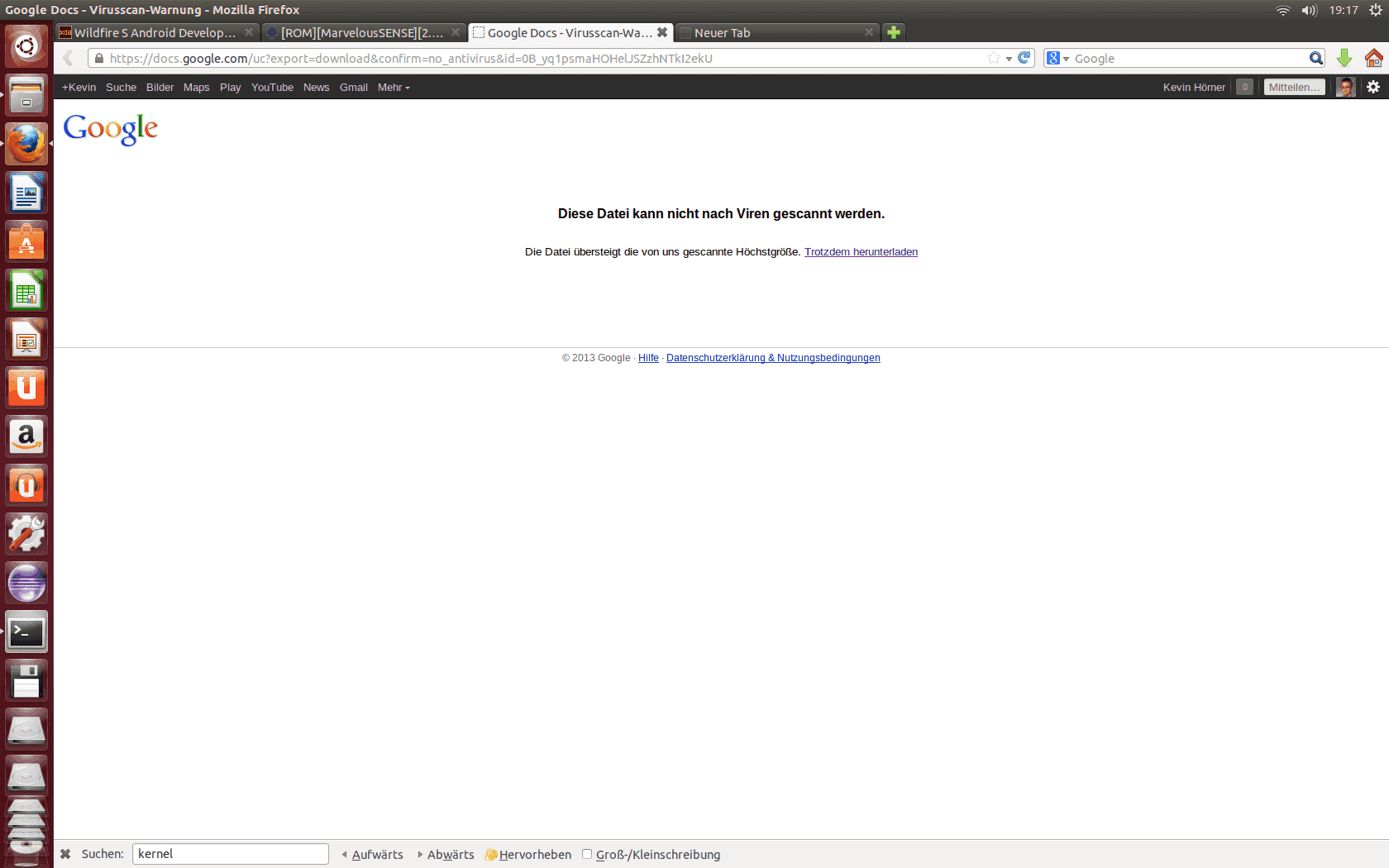This screenshot has width=1389, height=868.
Task: Open Suche in Google bar
Action: (x=121, y=87)
